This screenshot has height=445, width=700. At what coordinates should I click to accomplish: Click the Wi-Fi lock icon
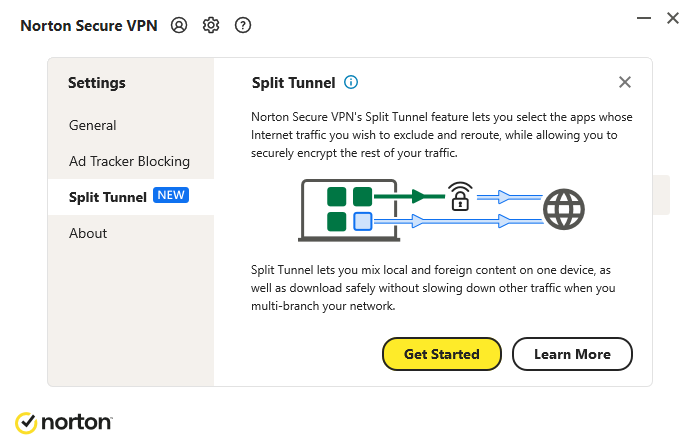coord(460,196)
